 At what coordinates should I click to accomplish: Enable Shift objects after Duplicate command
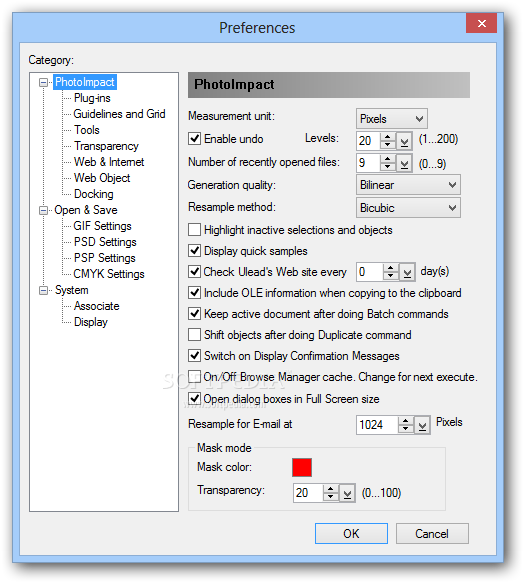click(195, 335)
